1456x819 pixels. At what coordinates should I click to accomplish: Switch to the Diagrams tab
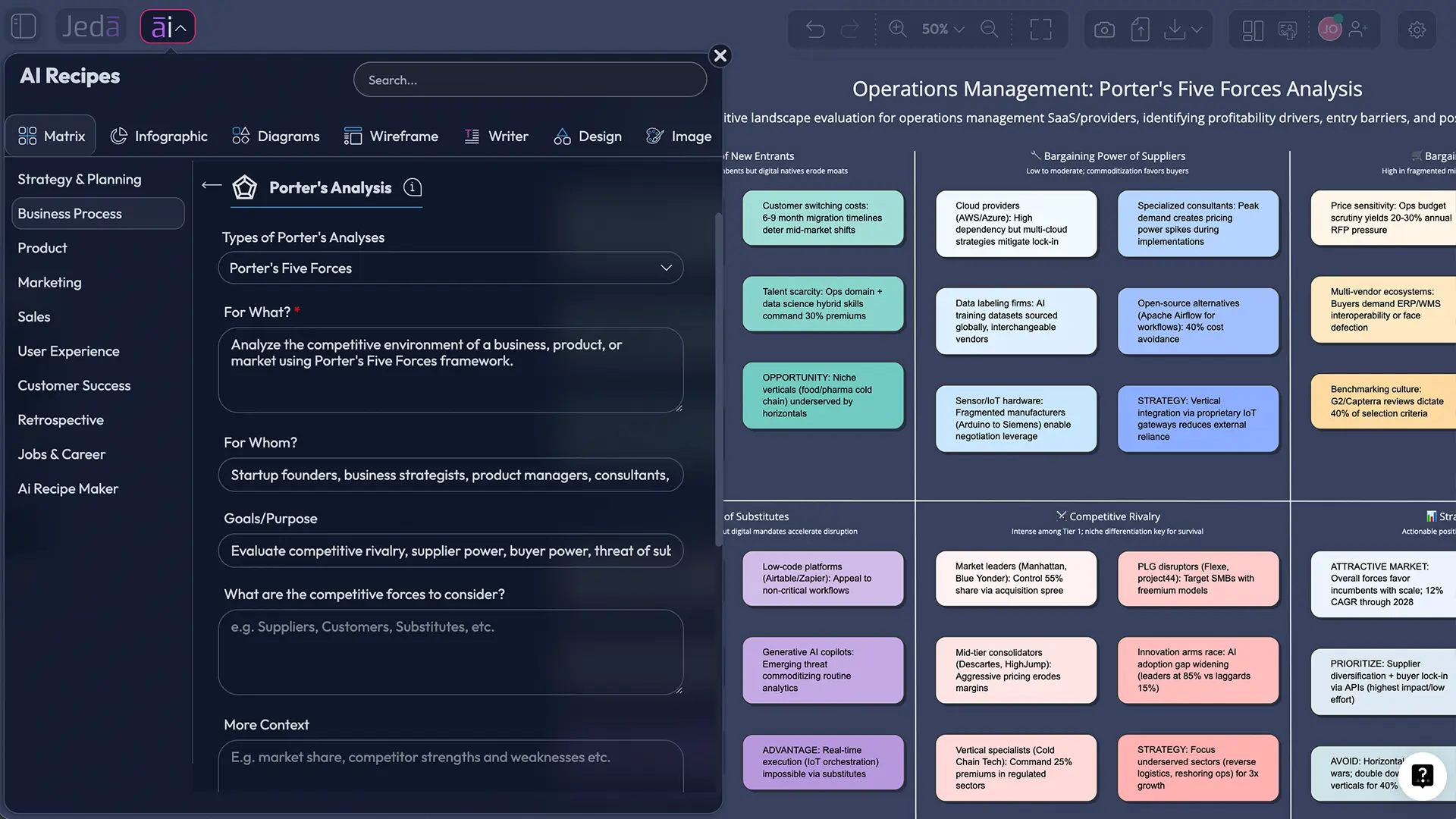coord(275,136)
